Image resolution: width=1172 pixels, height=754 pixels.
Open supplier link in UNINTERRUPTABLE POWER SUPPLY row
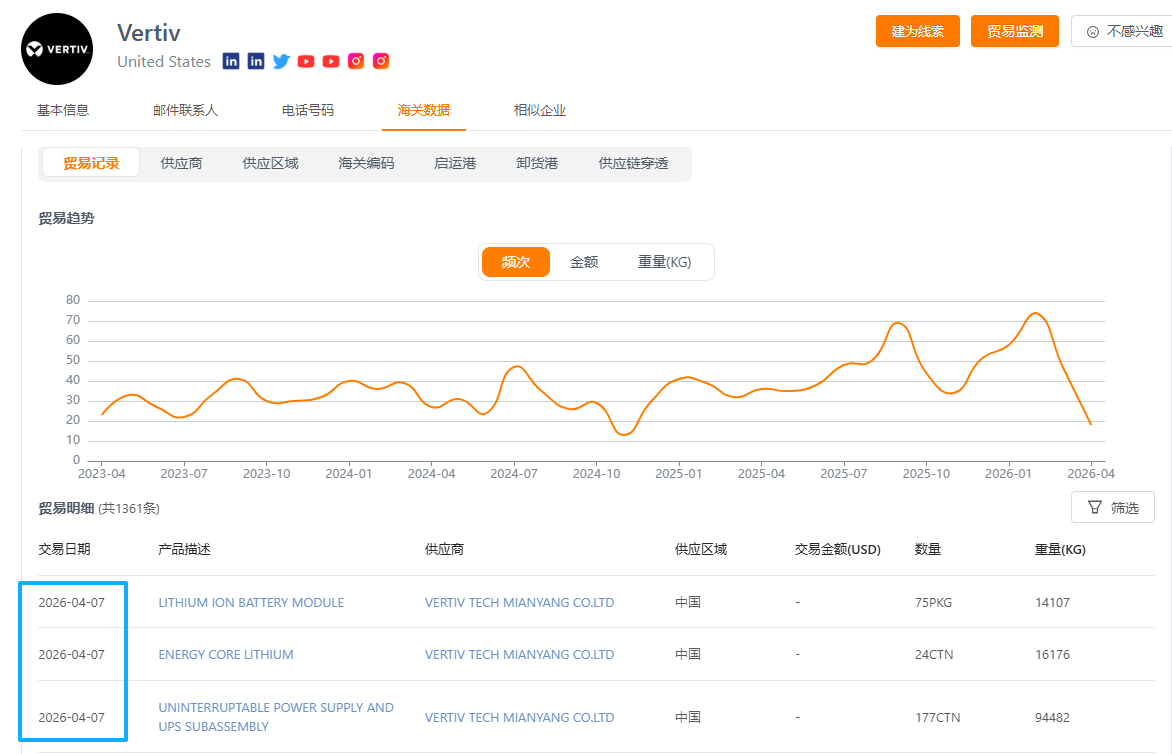point(519,717)
